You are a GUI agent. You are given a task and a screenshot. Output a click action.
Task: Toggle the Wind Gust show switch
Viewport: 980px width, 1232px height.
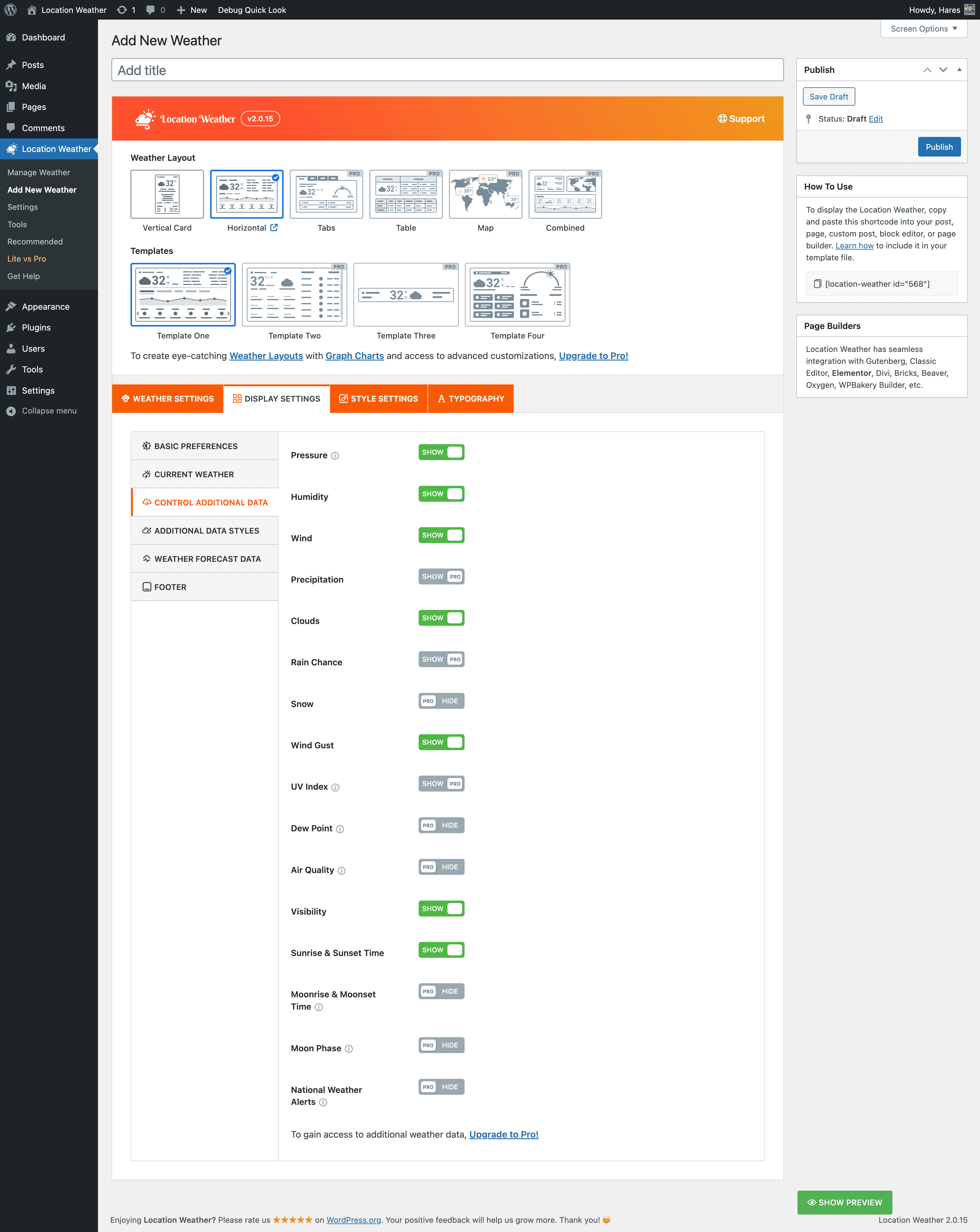pyautogui.click(x=441, y=742)
